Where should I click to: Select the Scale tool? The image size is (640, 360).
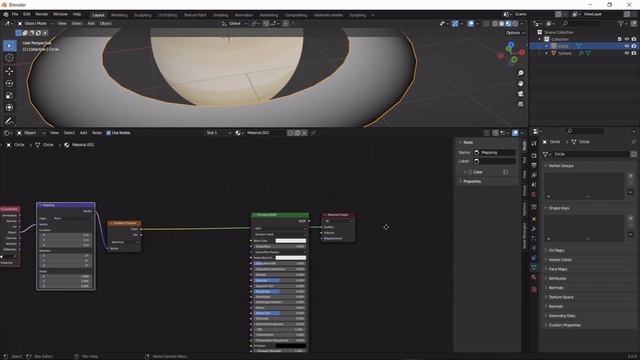(x=9, y=96)
